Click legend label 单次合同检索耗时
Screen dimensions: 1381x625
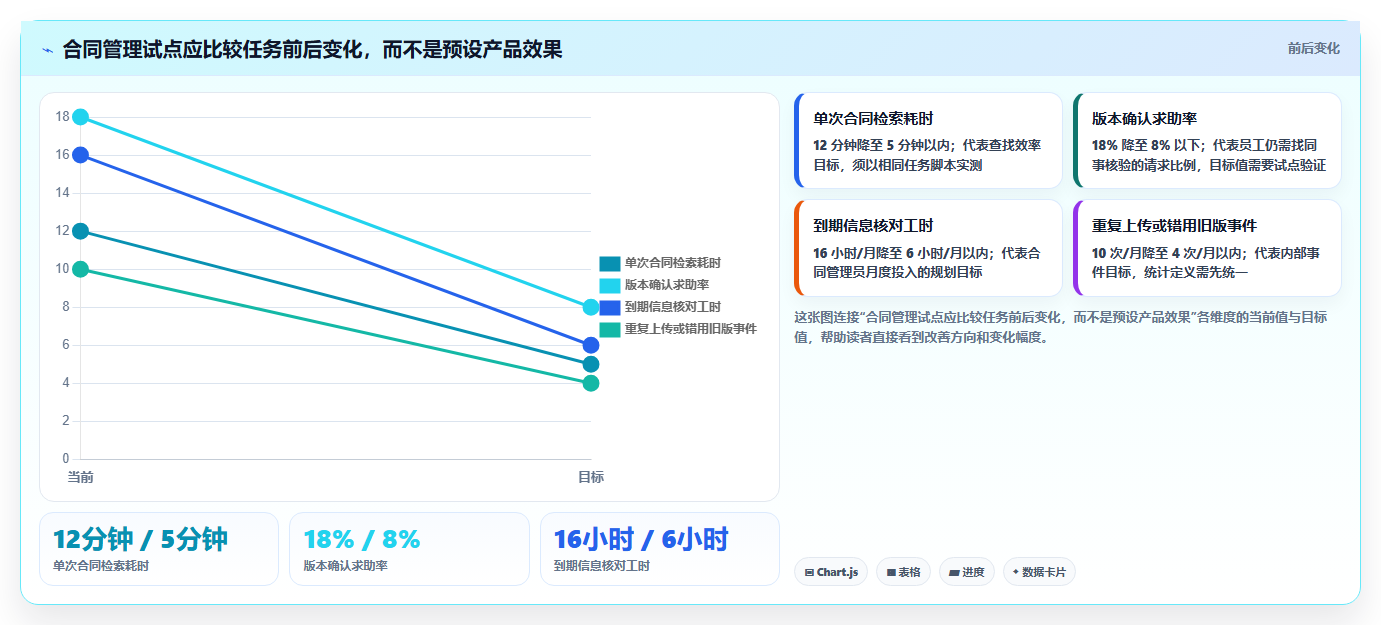(673, 264)
